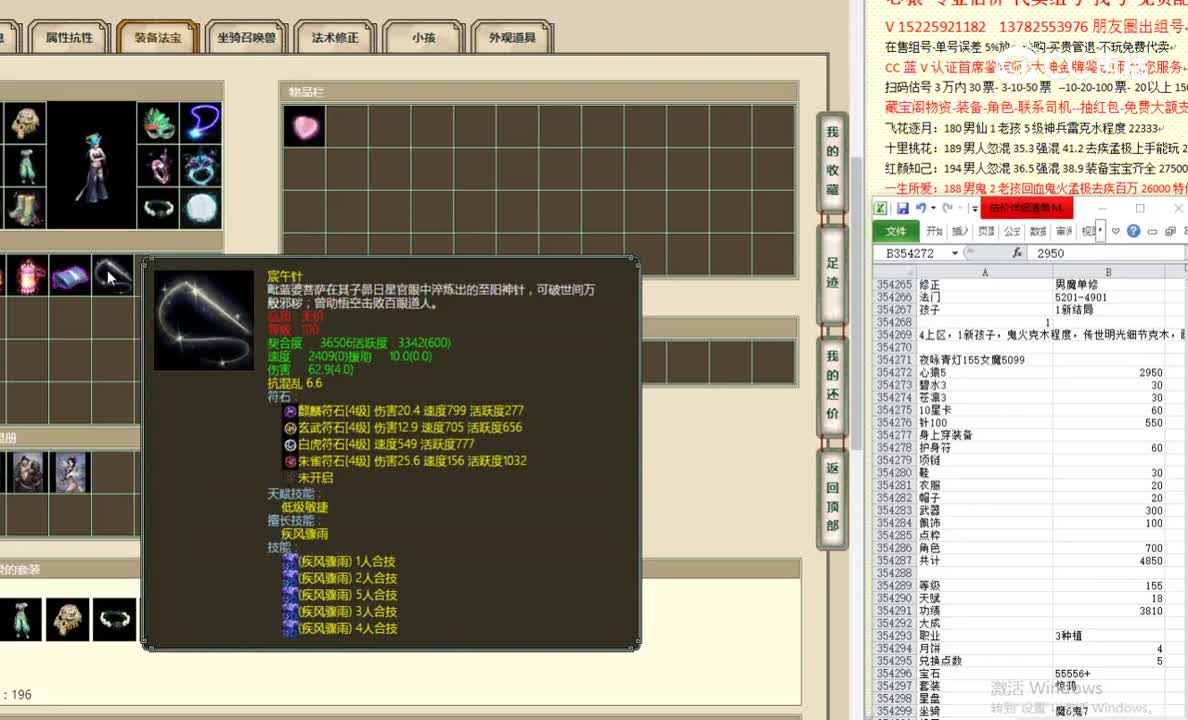Open the Name Box dropdown showing B354272

954,252
